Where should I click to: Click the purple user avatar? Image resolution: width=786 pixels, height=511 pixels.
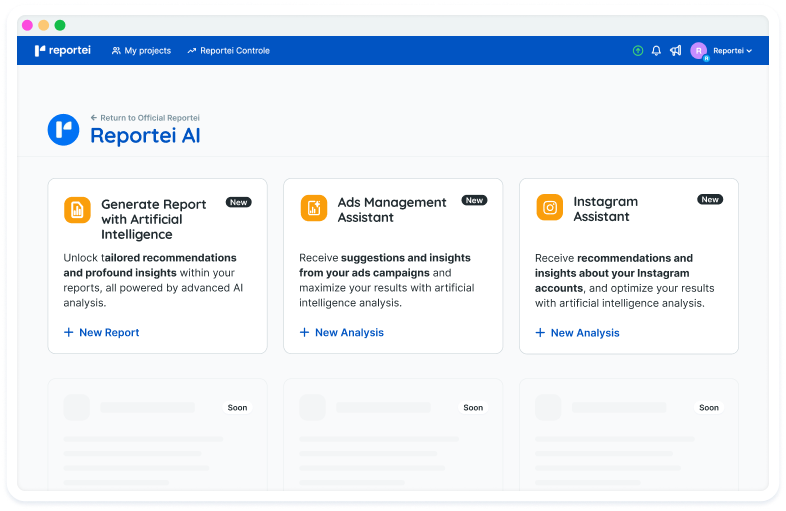(x=699, y=51)
